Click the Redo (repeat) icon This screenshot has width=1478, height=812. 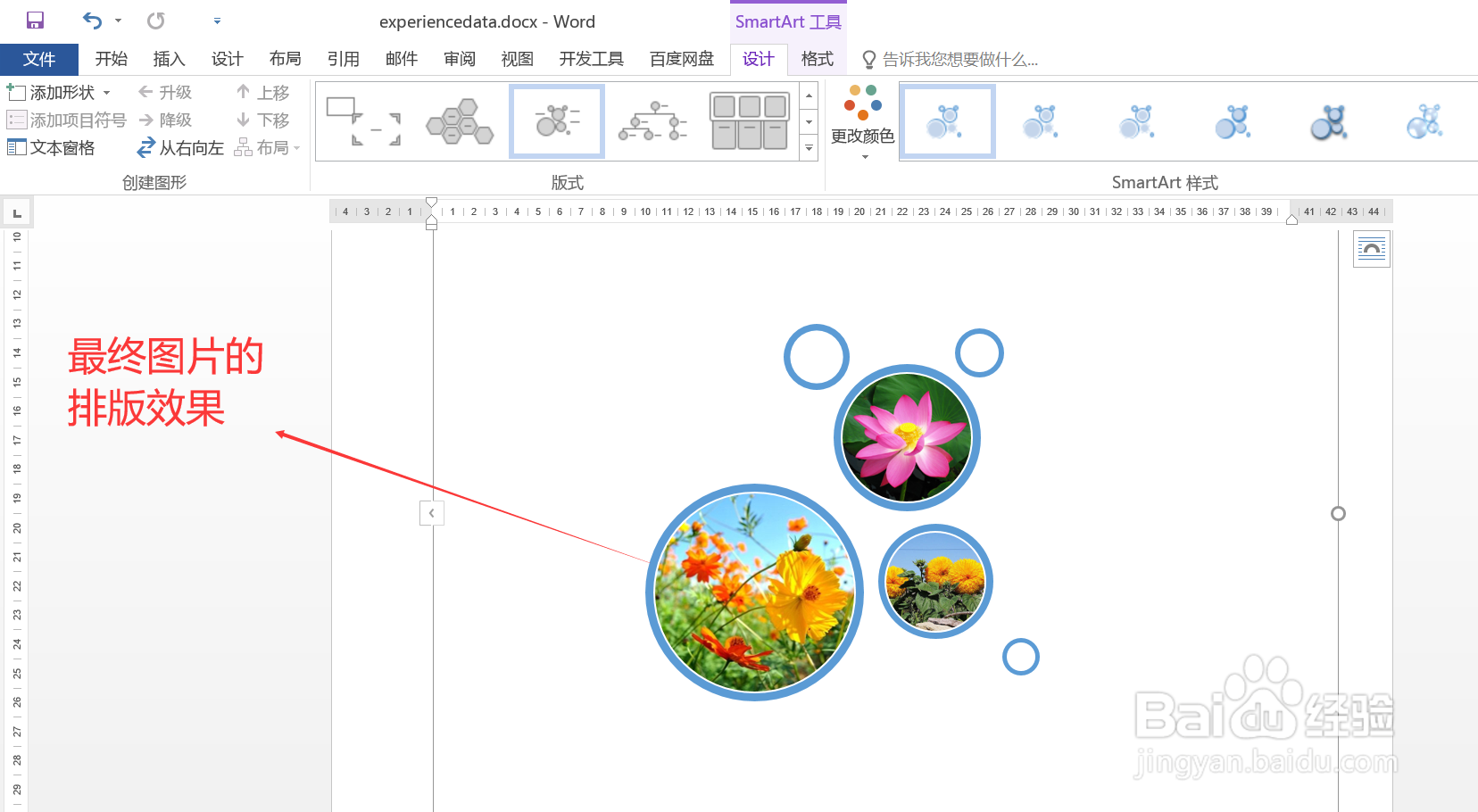click(x=156, y=21)
